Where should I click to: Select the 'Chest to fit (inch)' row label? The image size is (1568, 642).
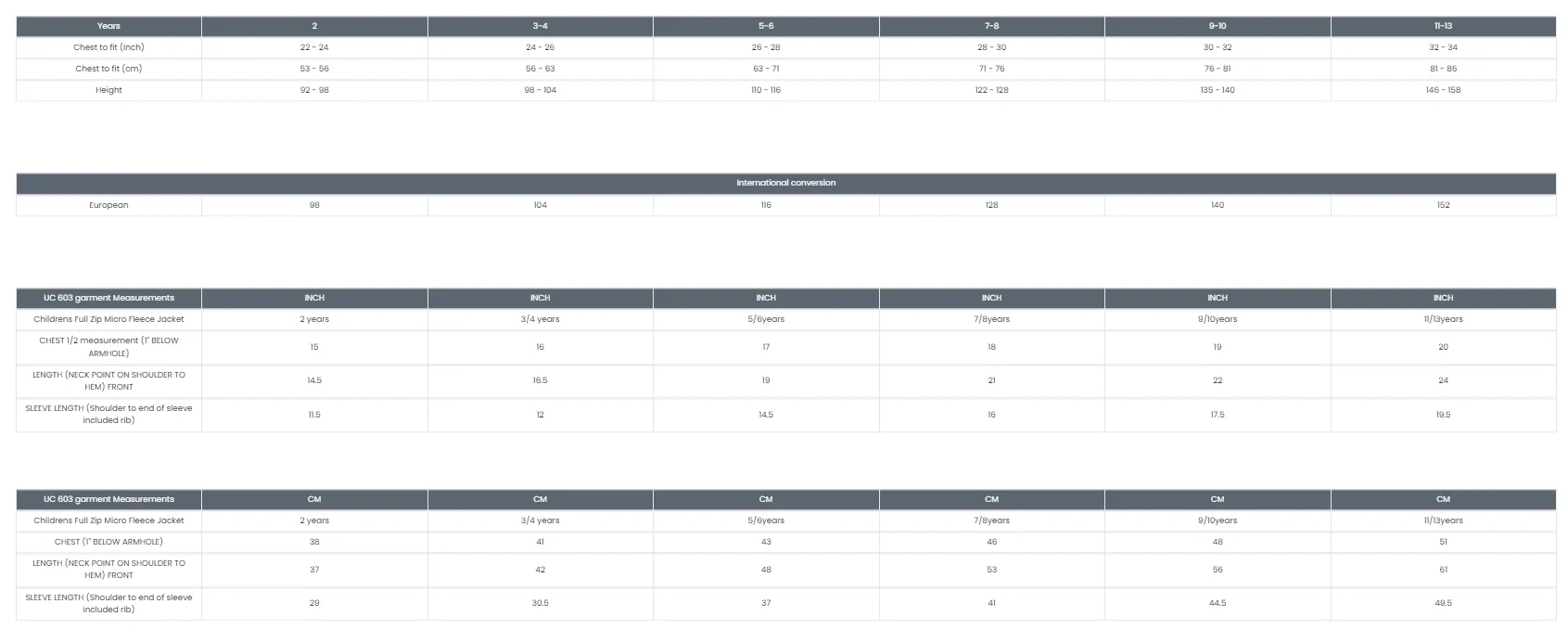108,47
